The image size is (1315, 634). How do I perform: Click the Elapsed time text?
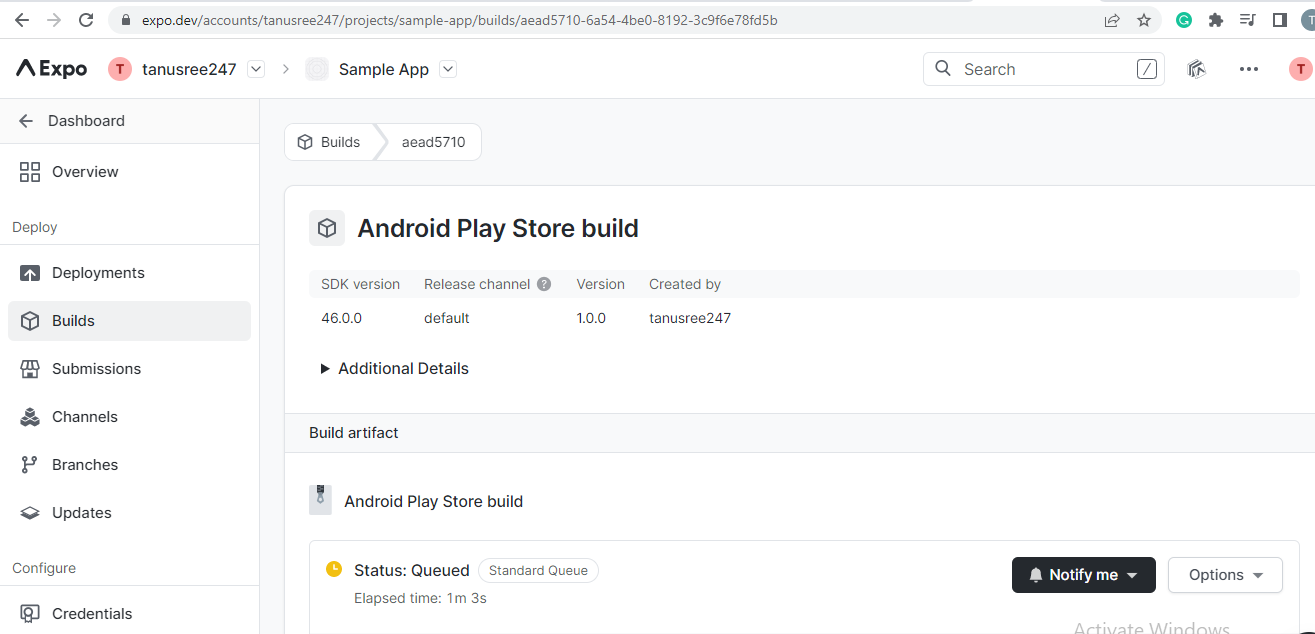tap(420, 598)
